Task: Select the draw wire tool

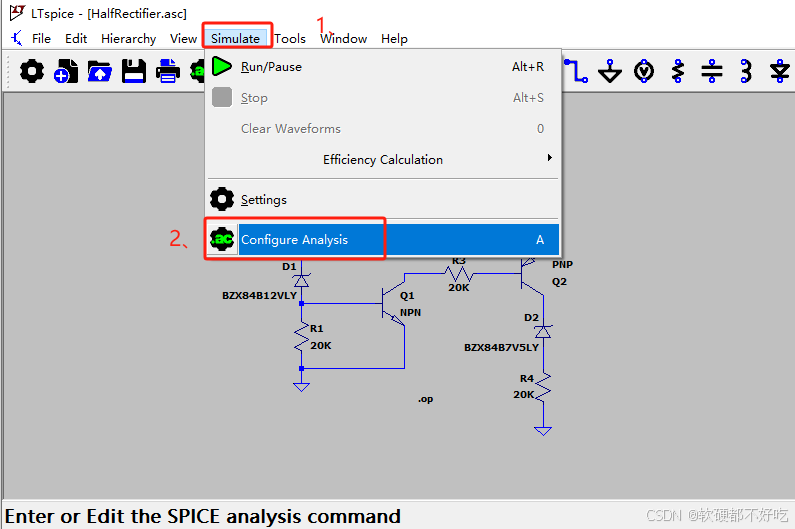Action: click(576, 71)
